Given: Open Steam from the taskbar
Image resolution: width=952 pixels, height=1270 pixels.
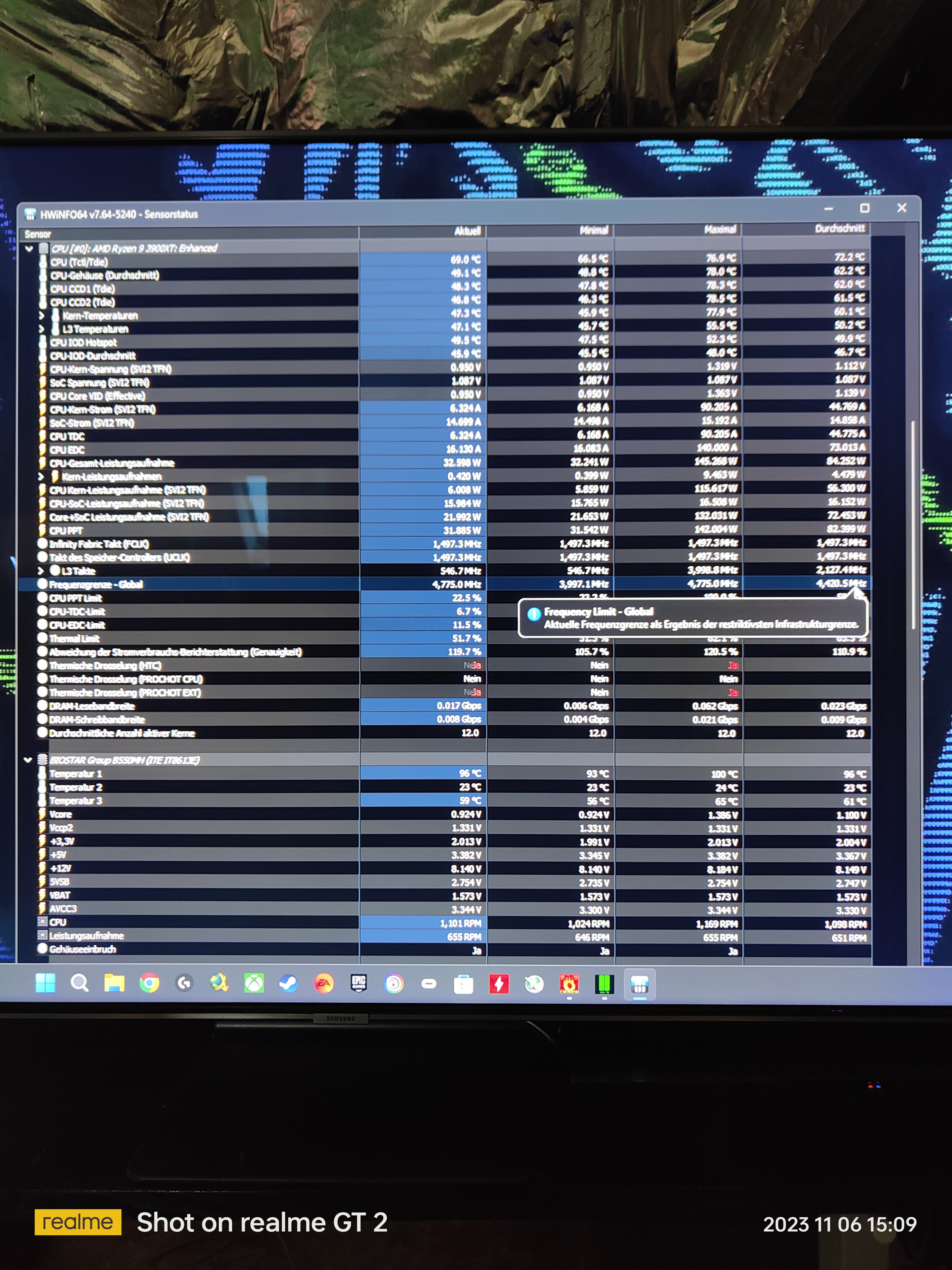Looking at the screenshot, I should 288,984.
